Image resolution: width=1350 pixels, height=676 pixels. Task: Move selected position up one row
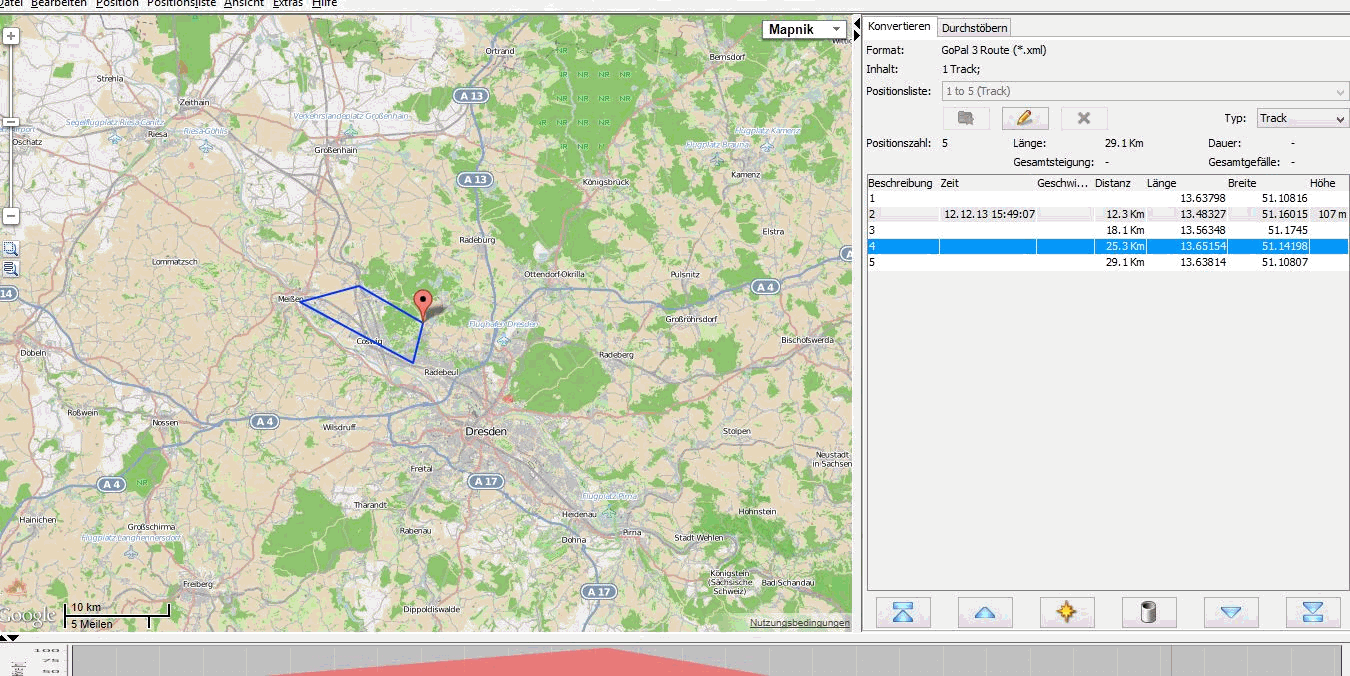985,612
